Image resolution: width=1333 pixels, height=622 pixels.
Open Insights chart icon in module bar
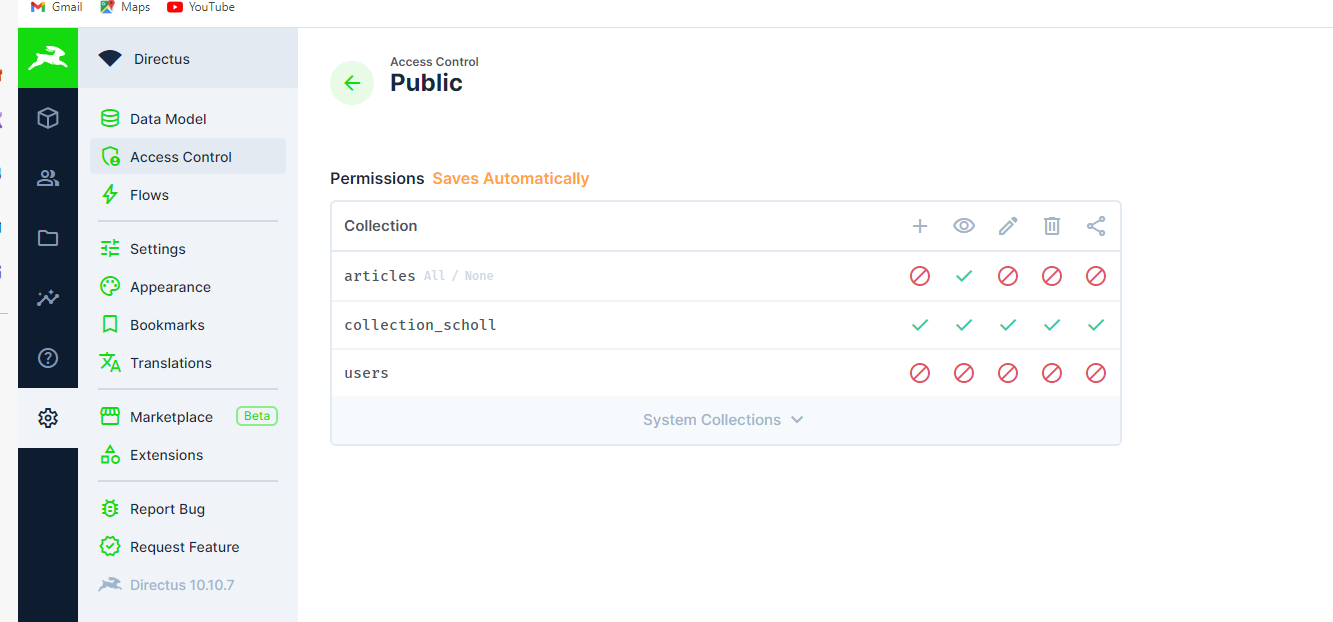[48, 298]
